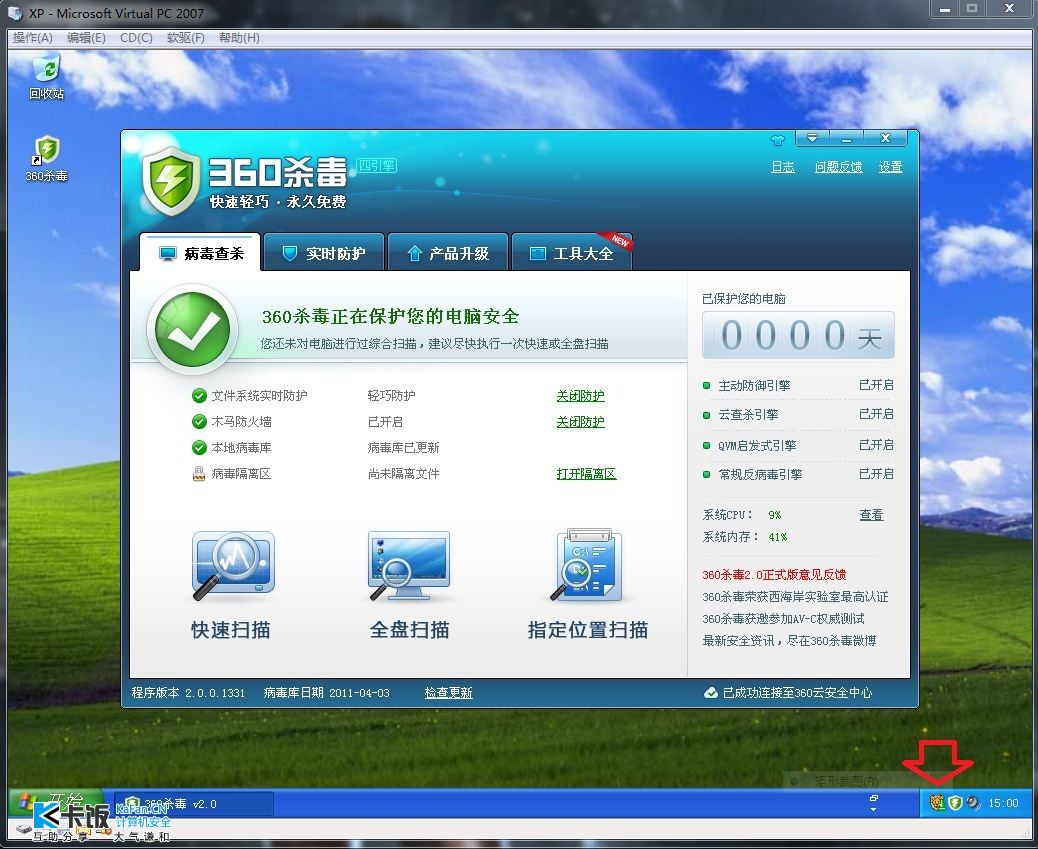Click the 全盘扫描 label text

(x=409, y=629)
